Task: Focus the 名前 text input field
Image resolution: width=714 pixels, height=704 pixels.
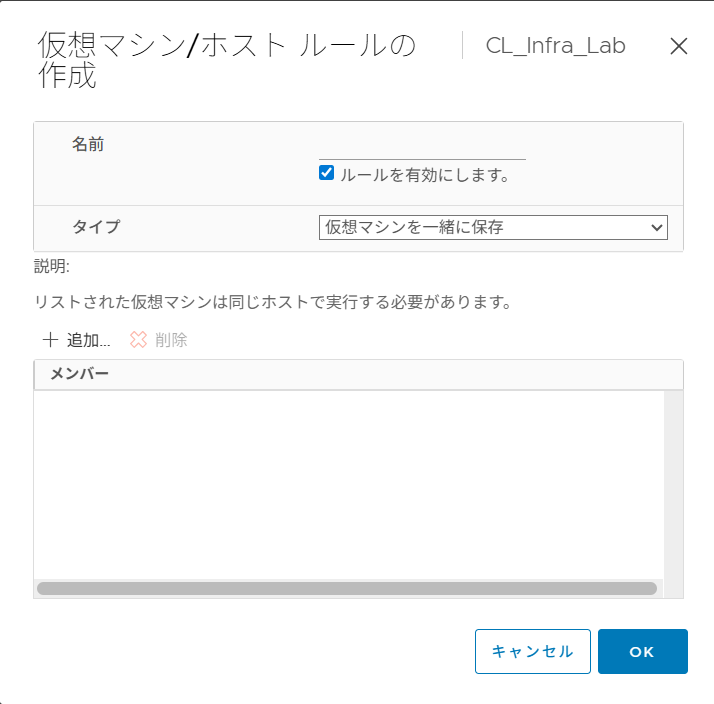Action: click(x=421, y=149)
